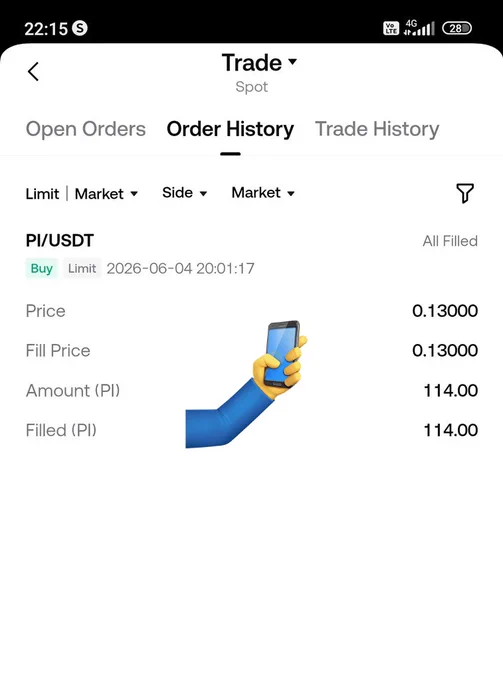Expand the Trade dropdown title

(x=259, y=63)
